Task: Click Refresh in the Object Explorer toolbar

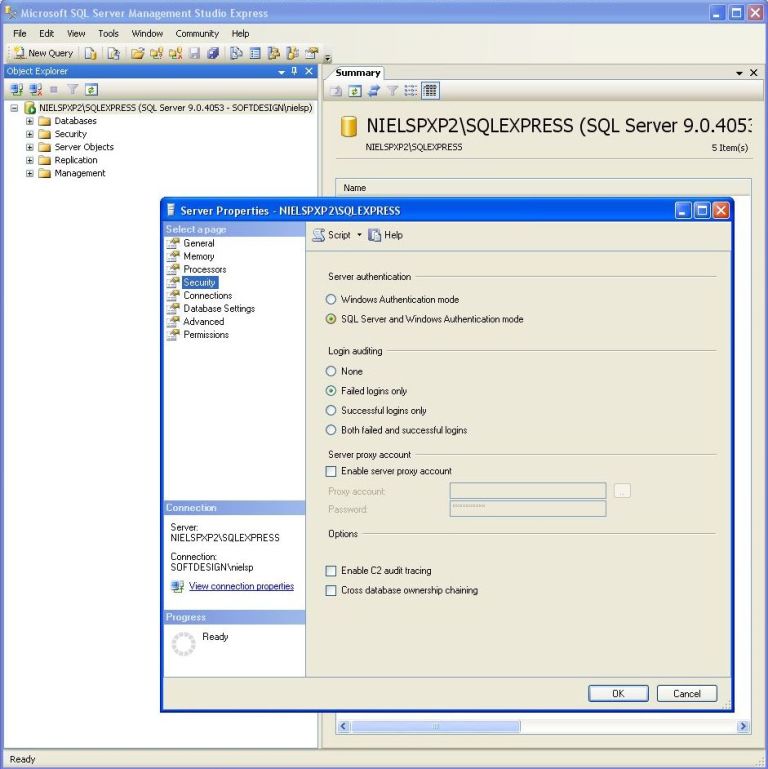Action: pos(91,89)
